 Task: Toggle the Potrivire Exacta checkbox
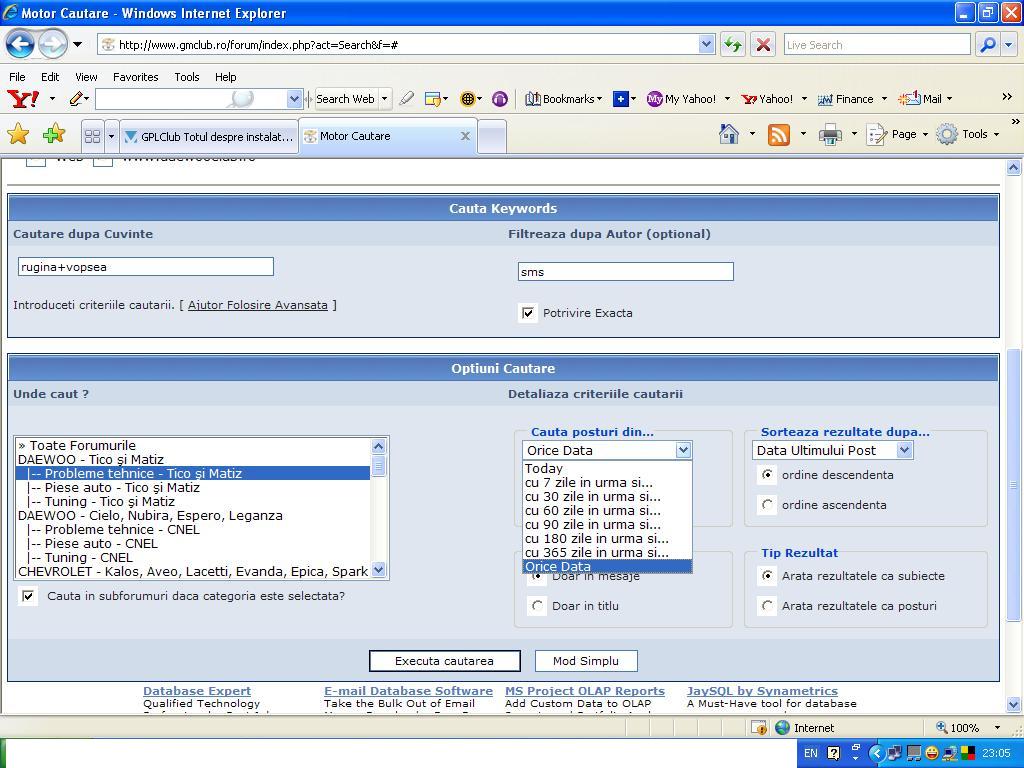pyautogui.click(x=528, y=313)
